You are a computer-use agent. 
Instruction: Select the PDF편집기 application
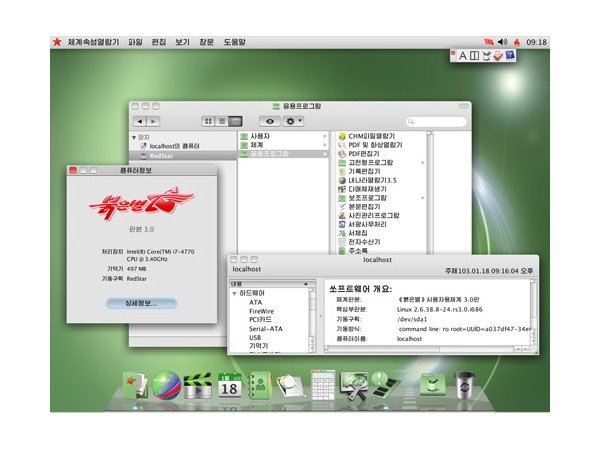(364, 154)
